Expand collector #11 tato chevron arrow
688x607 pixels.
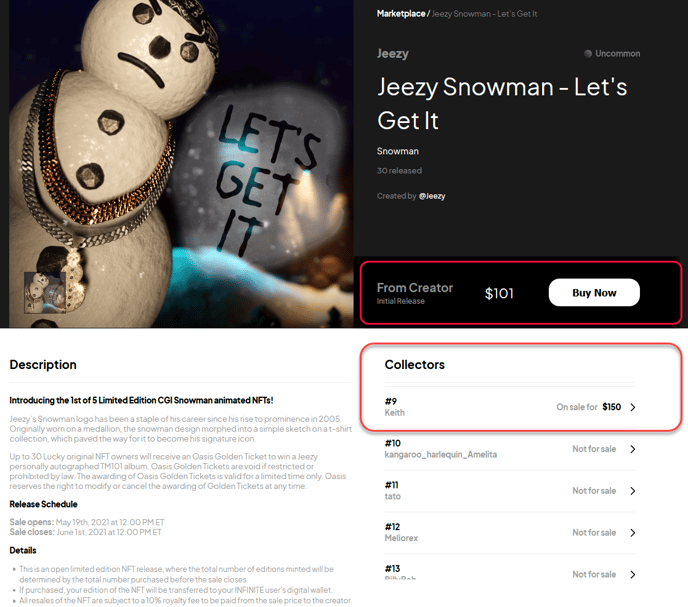point(633,491)
